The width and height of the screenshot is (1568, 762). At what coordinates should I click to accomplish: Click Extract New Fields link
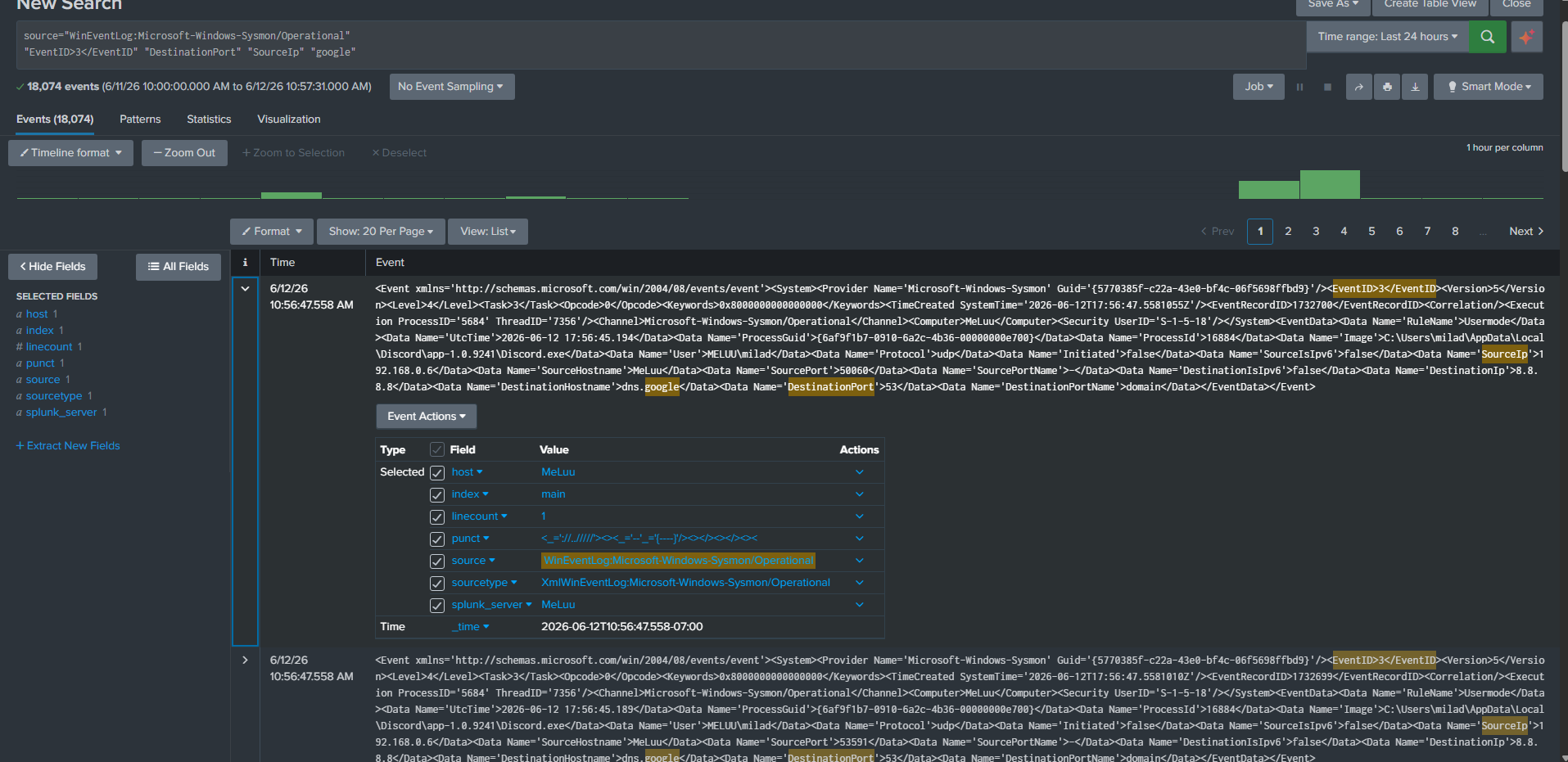tap(68, 446)
